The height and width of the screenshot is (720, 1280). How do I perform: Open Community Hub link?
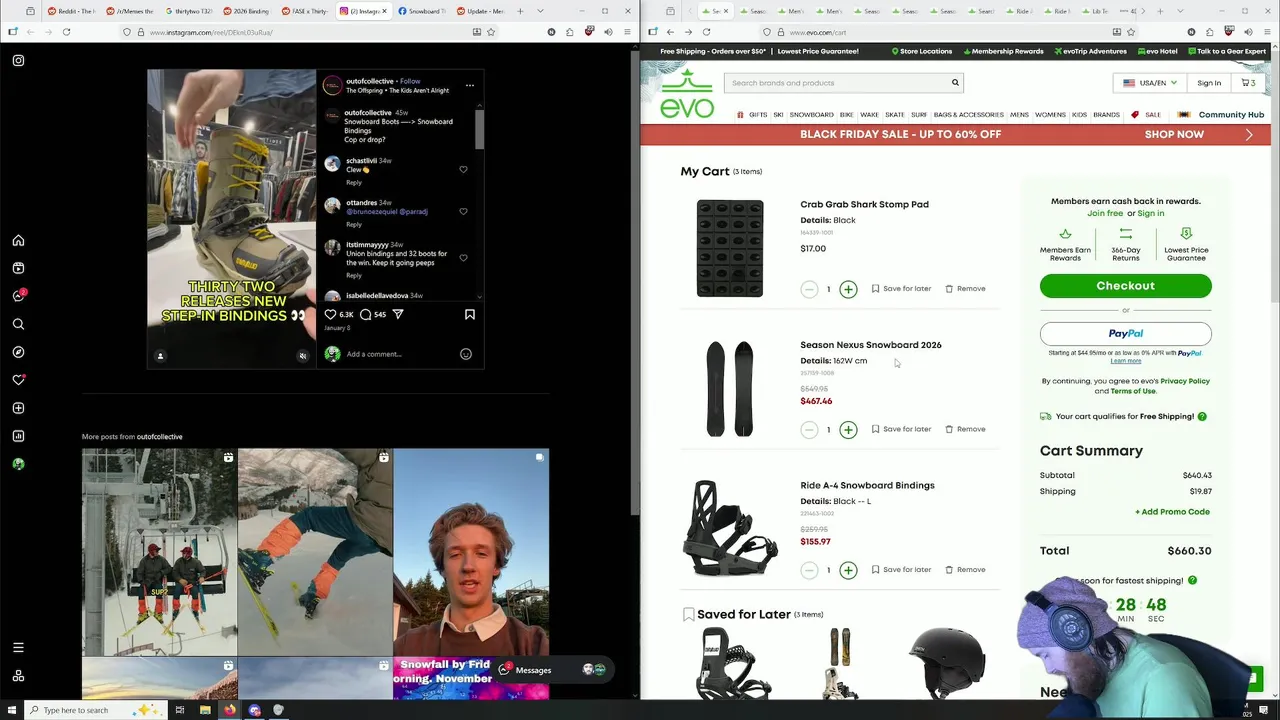pos(1231,115)
